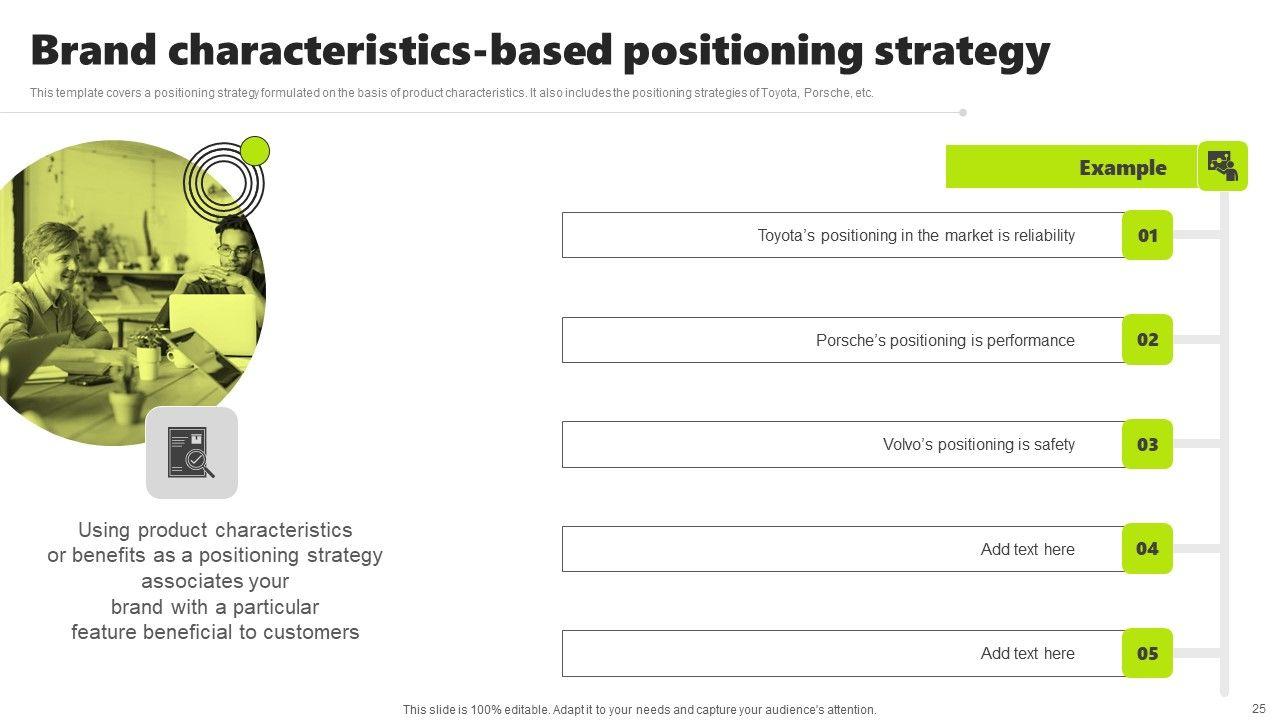Click the fifth Add text here box
Screen dimensions: 1280x720
(x=842, y=653)
